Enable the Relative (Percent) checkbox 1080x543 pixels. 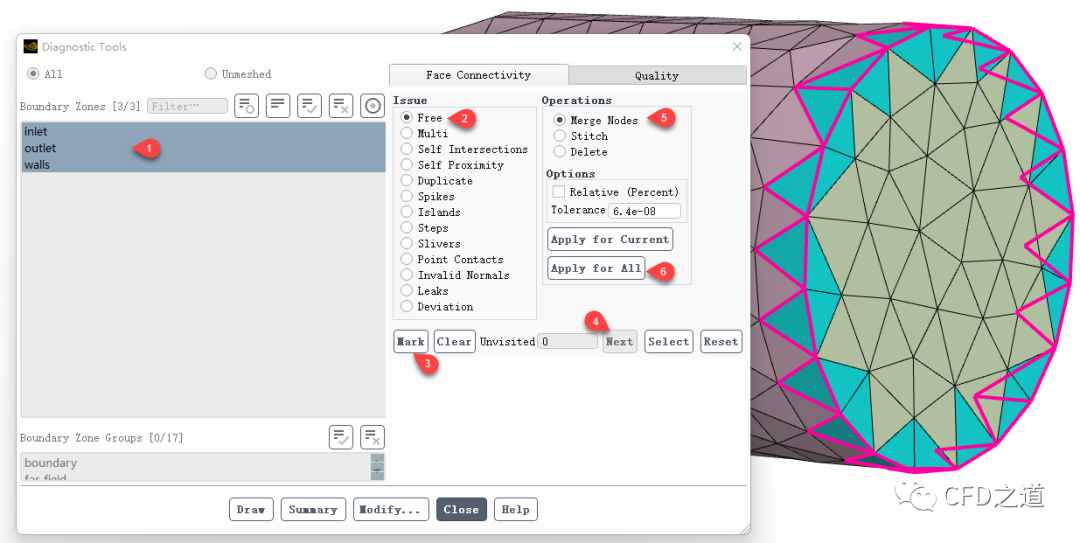click(559, 192)
